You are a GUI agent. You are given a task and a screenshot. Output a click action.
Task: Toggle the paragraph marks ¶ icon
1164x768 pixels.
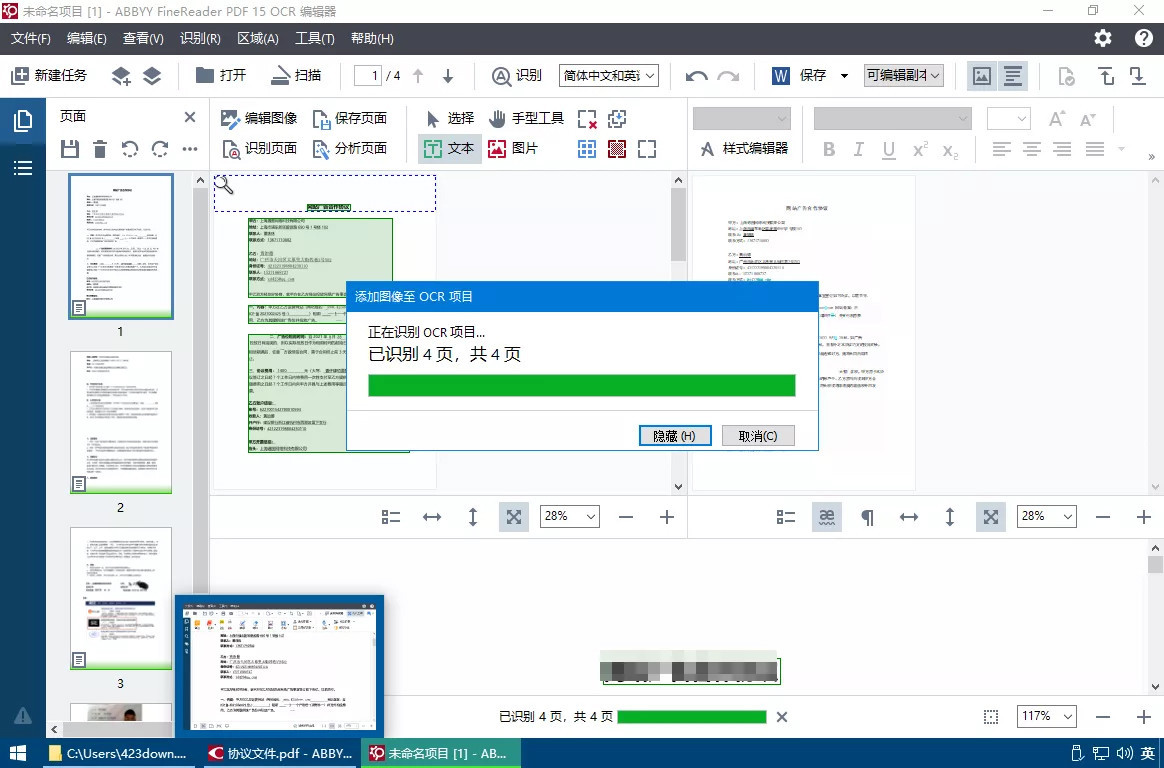(867, 517)
